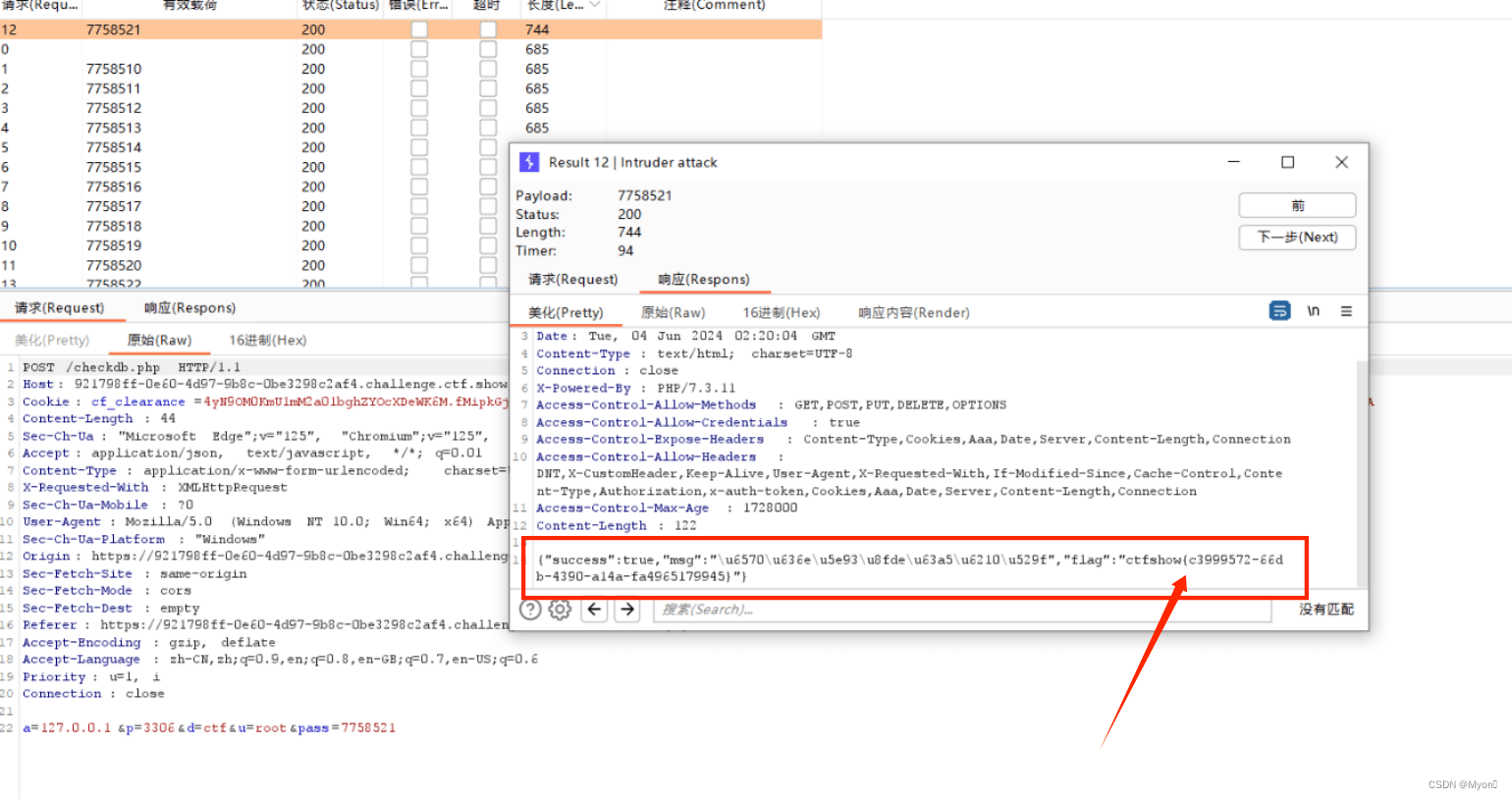Click the Intruder lightning bolt title icon
The width and height of the screenshot is (1512, 799).
pos(529,162)
